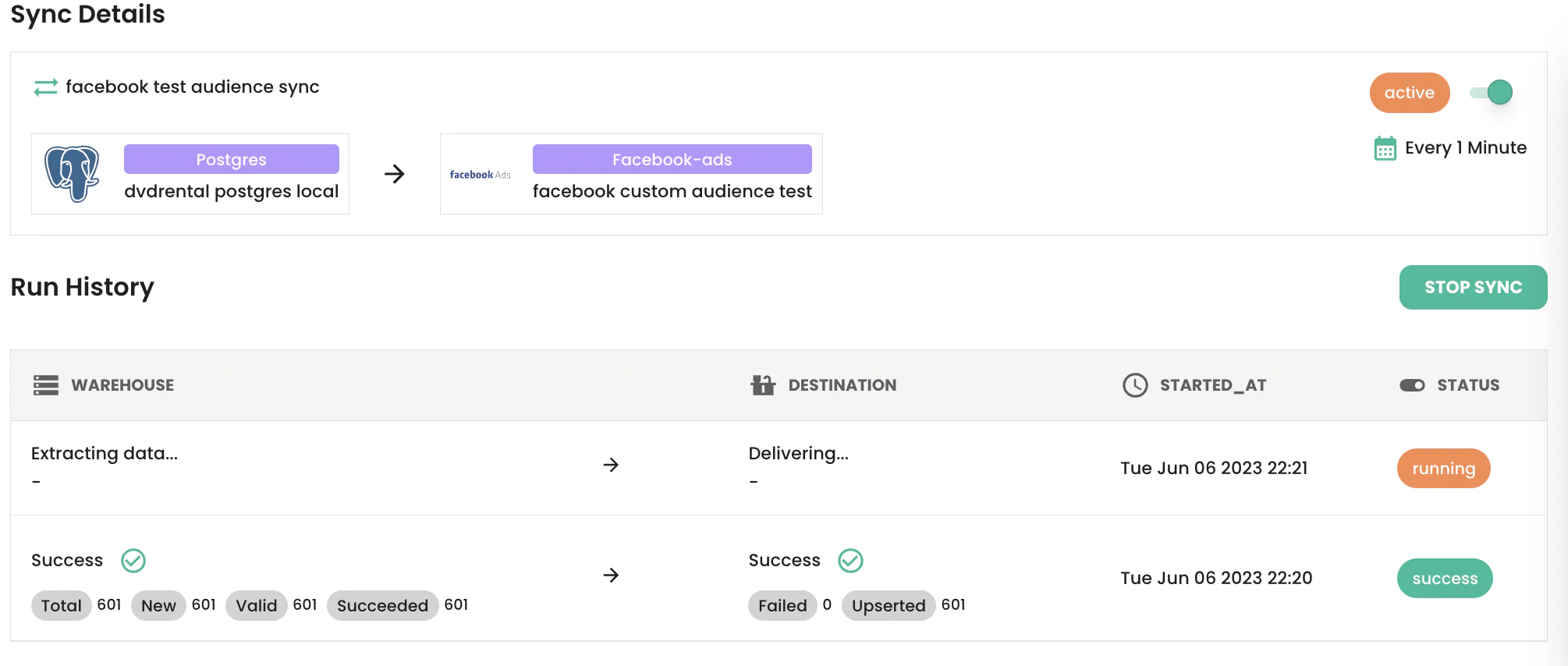Image resolution: width=1568 pixels, height=666 pixels.
Task: Click the Upserted count chip
Action: point(889,605)
